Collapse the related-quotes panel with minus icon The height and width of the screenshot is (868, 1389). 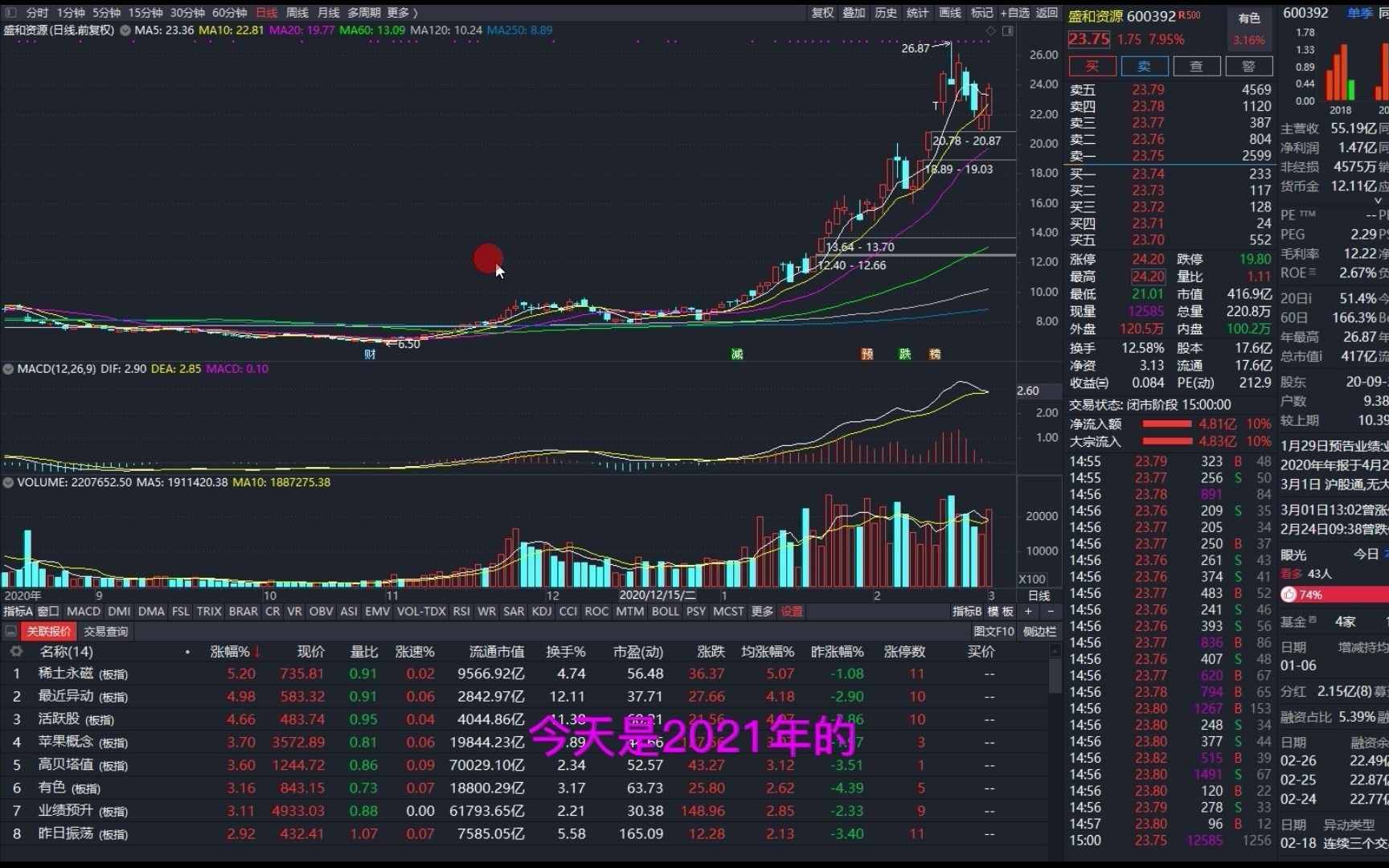(10, 632)
